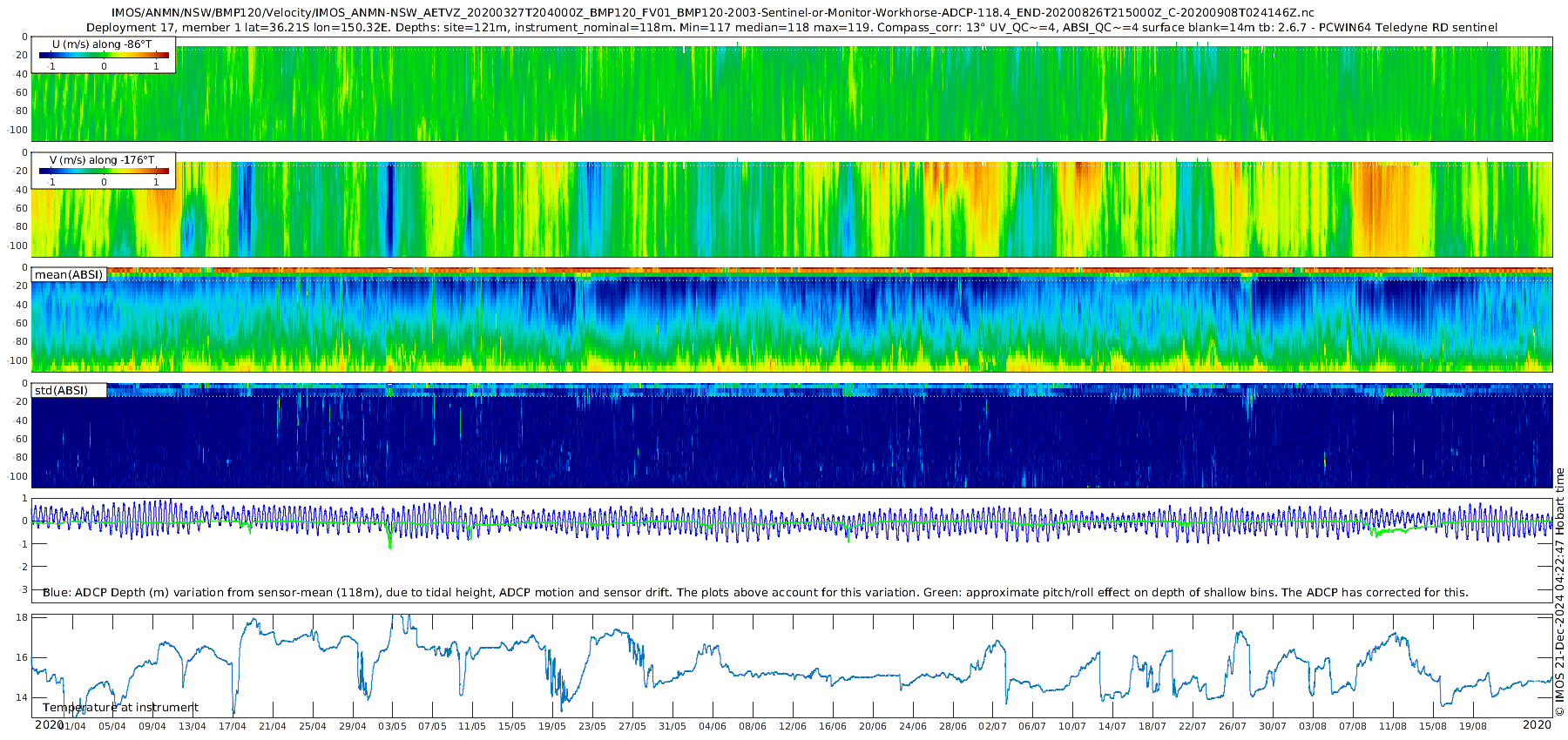
Task: Click the -3 tick on depth variation axis
Action: coord(23,589)
